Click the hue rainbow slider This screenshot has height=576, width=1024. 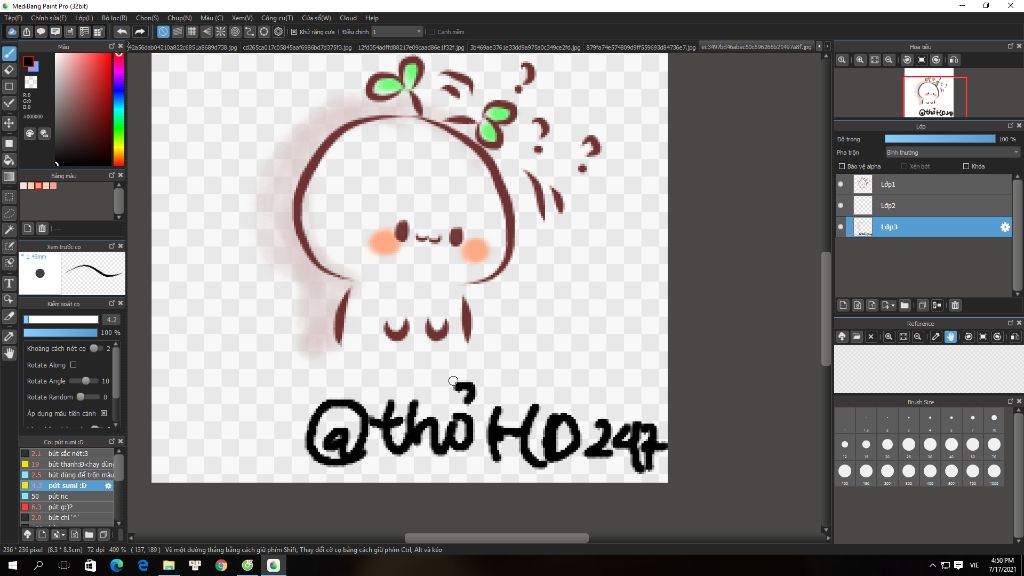[x=119, y=109]
